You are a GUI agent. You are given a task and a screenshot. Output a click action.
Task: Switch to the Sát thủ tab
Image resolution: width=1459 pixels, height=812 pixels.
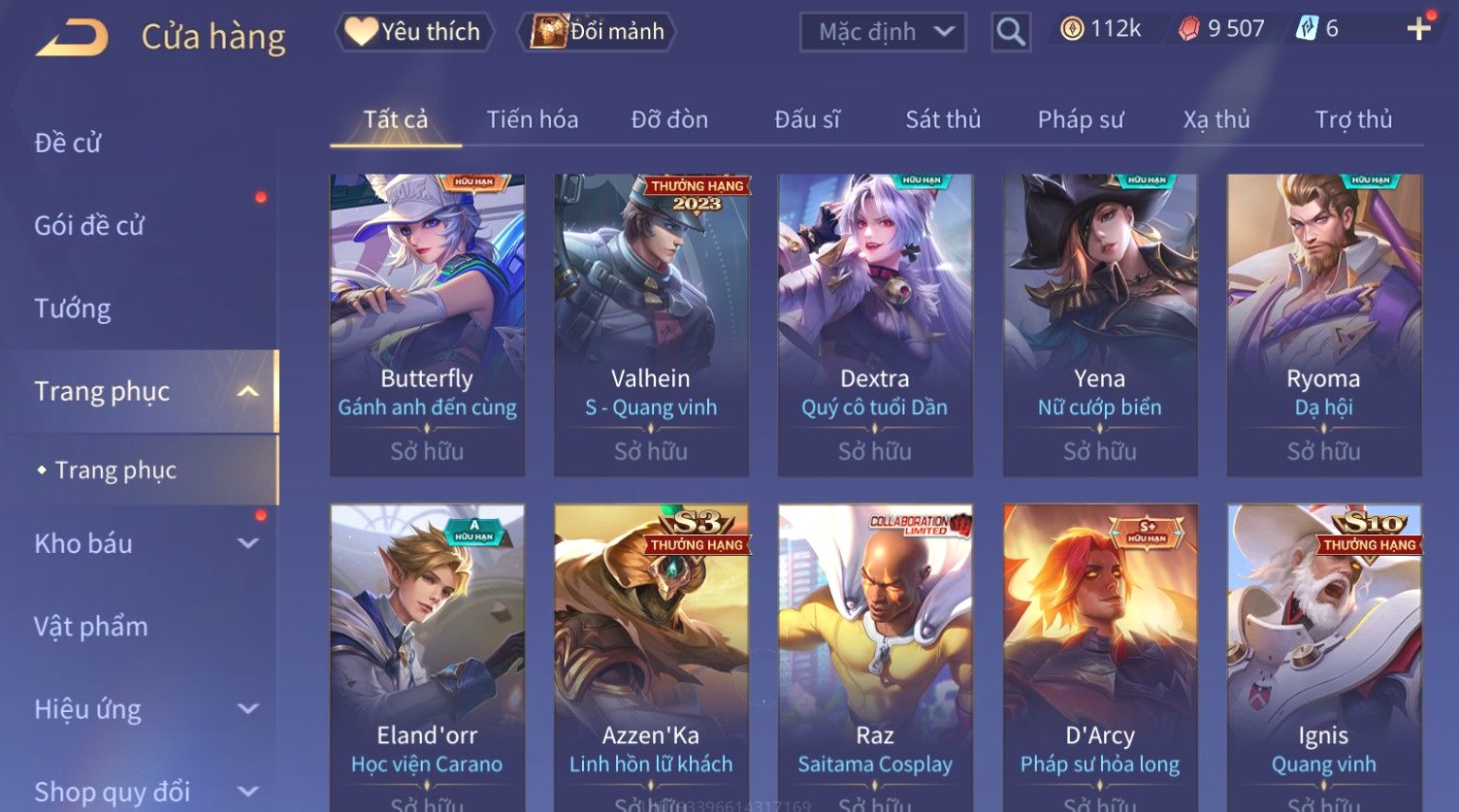(943, 119)
